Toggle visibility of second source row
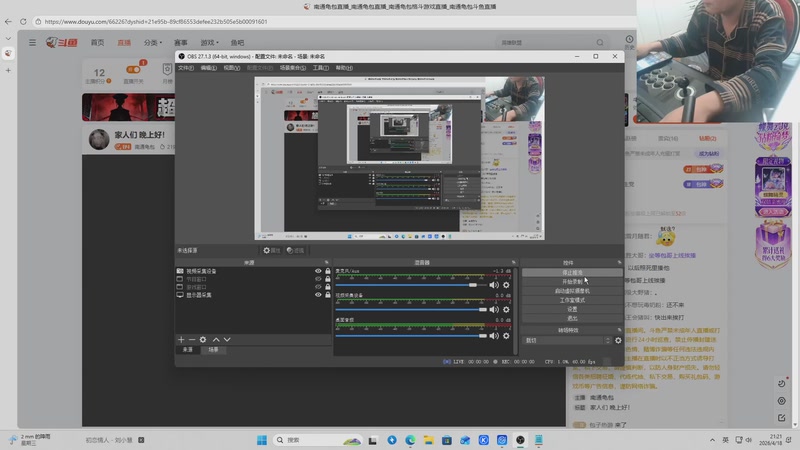The width and height of the screenshot is (800, 450). (318, 279)
